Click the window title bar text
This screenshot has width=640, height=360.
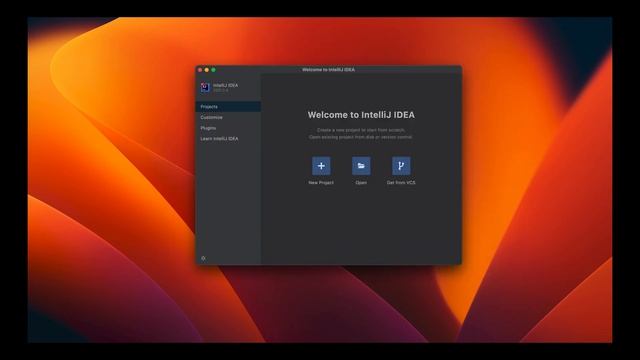pos(329,70)
